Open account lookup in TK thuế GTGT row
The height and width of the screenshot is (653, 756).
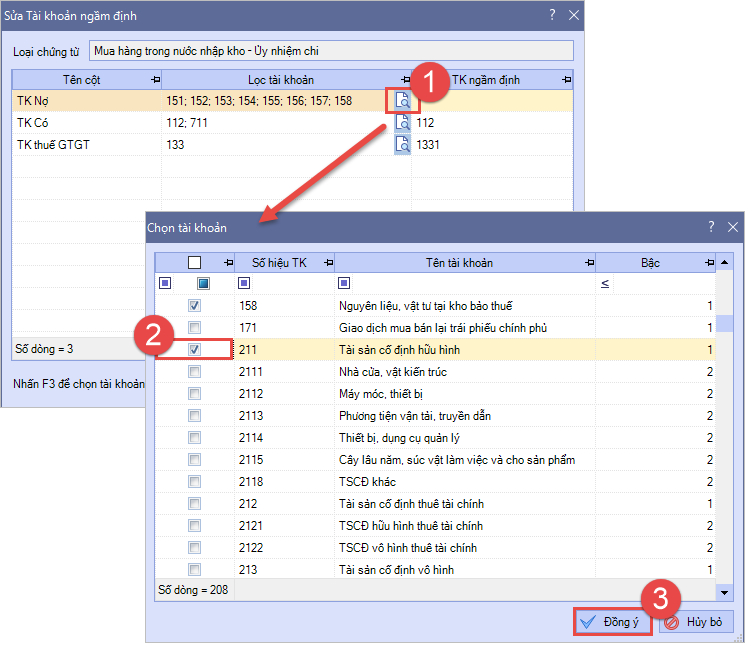402,145
